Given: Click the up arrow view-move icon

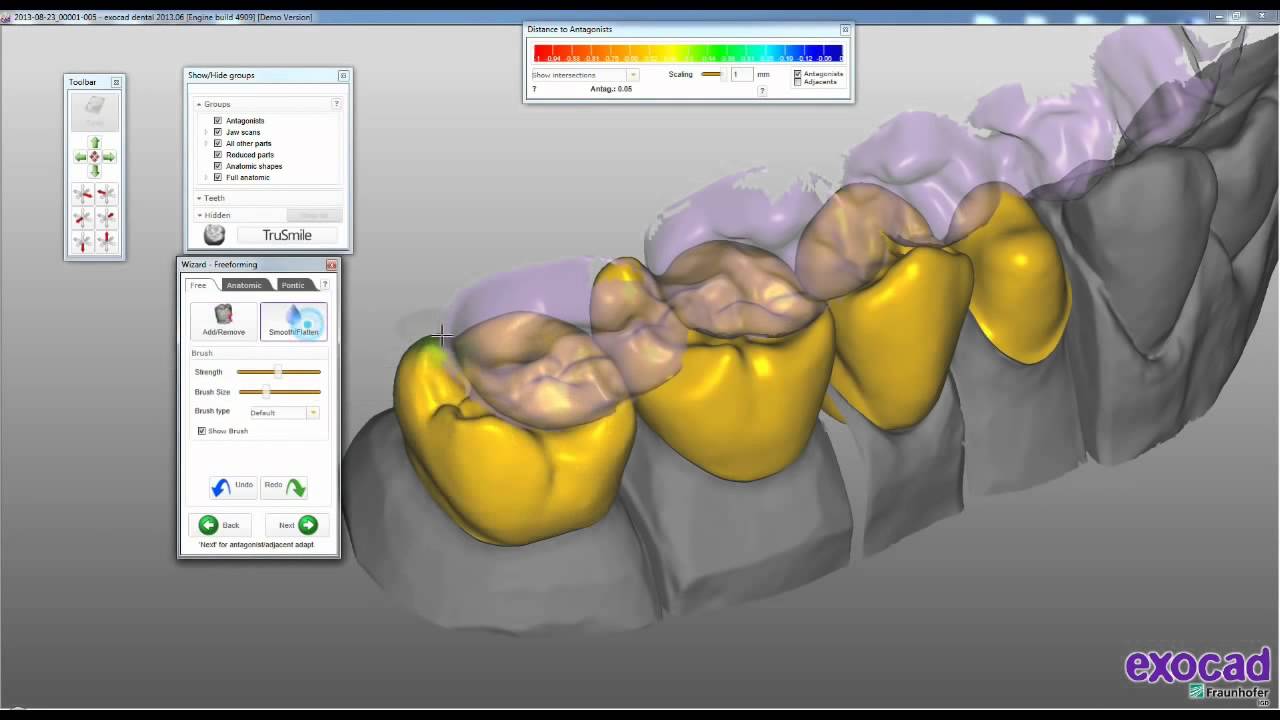Looking at the screenshot, I should [94, 143].
